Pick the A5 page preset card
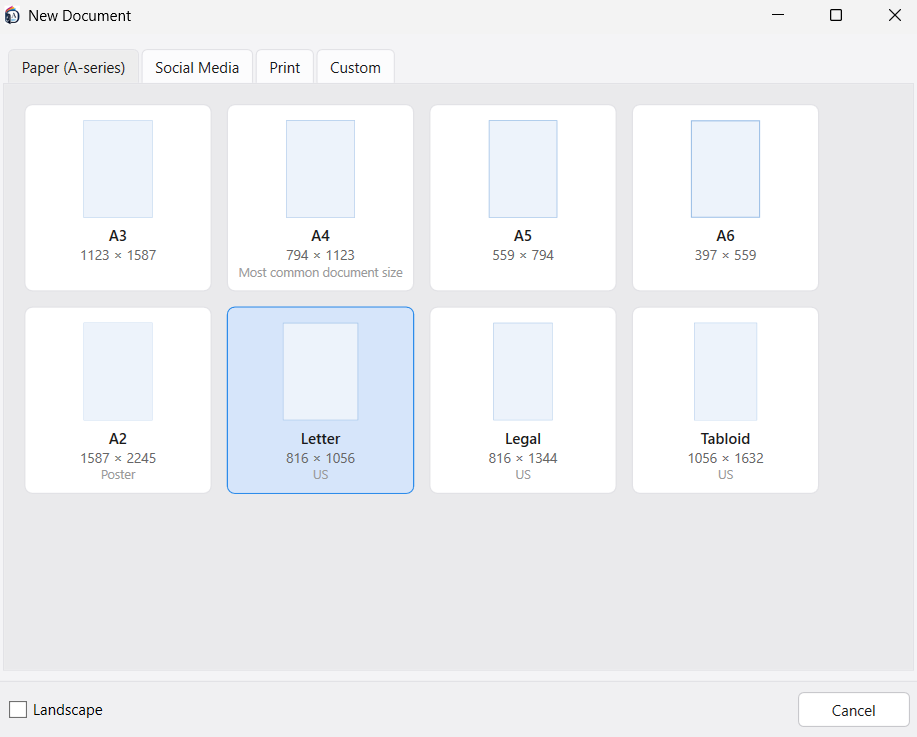 tap(523, 198)
